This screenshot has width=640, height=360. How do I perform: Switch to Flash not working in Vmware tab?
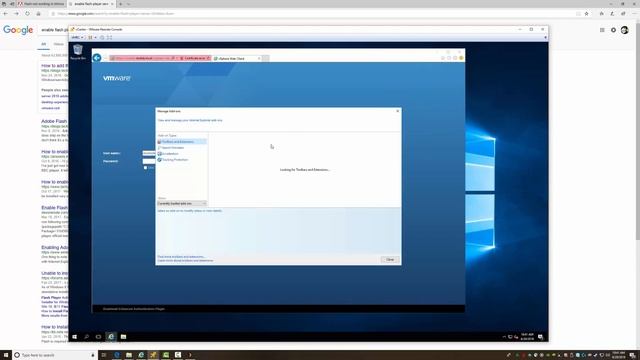coord(42,4)
